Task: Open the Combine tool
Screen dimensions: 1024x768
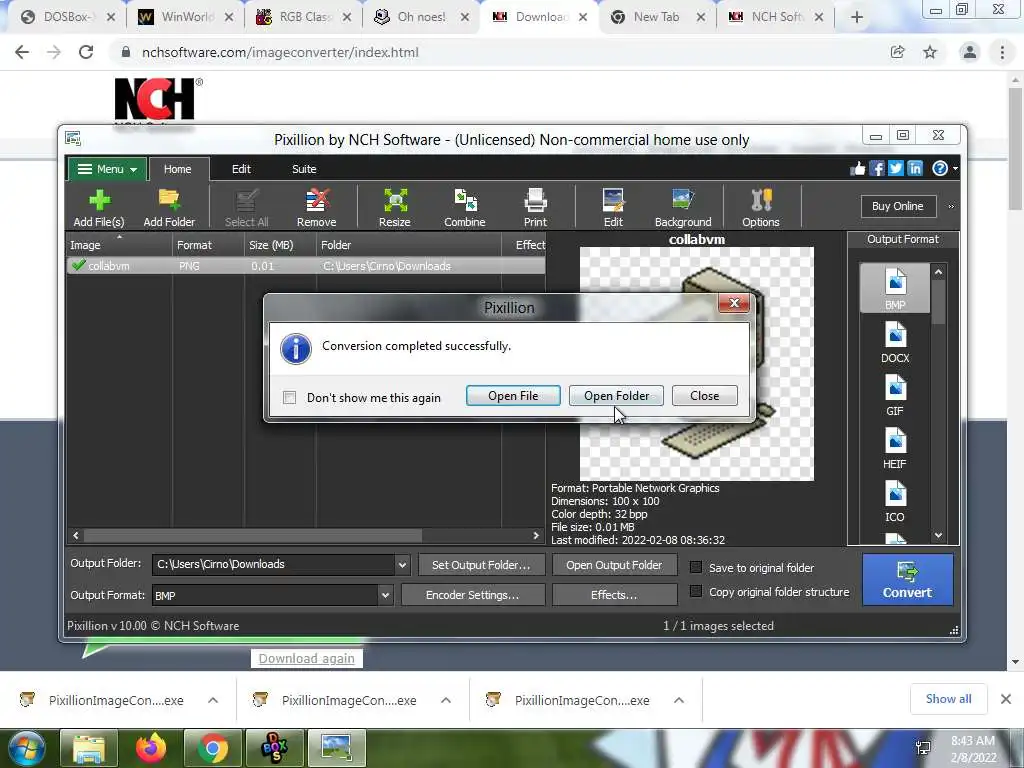Action: (x=465, y=208)
